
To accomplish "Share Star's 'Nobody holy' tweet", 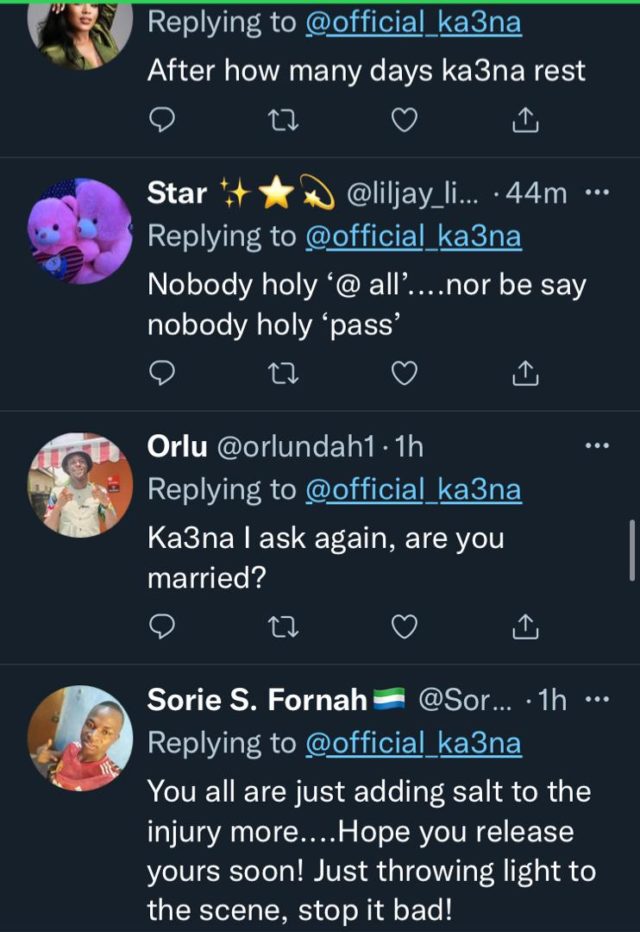I will (523, 374).
